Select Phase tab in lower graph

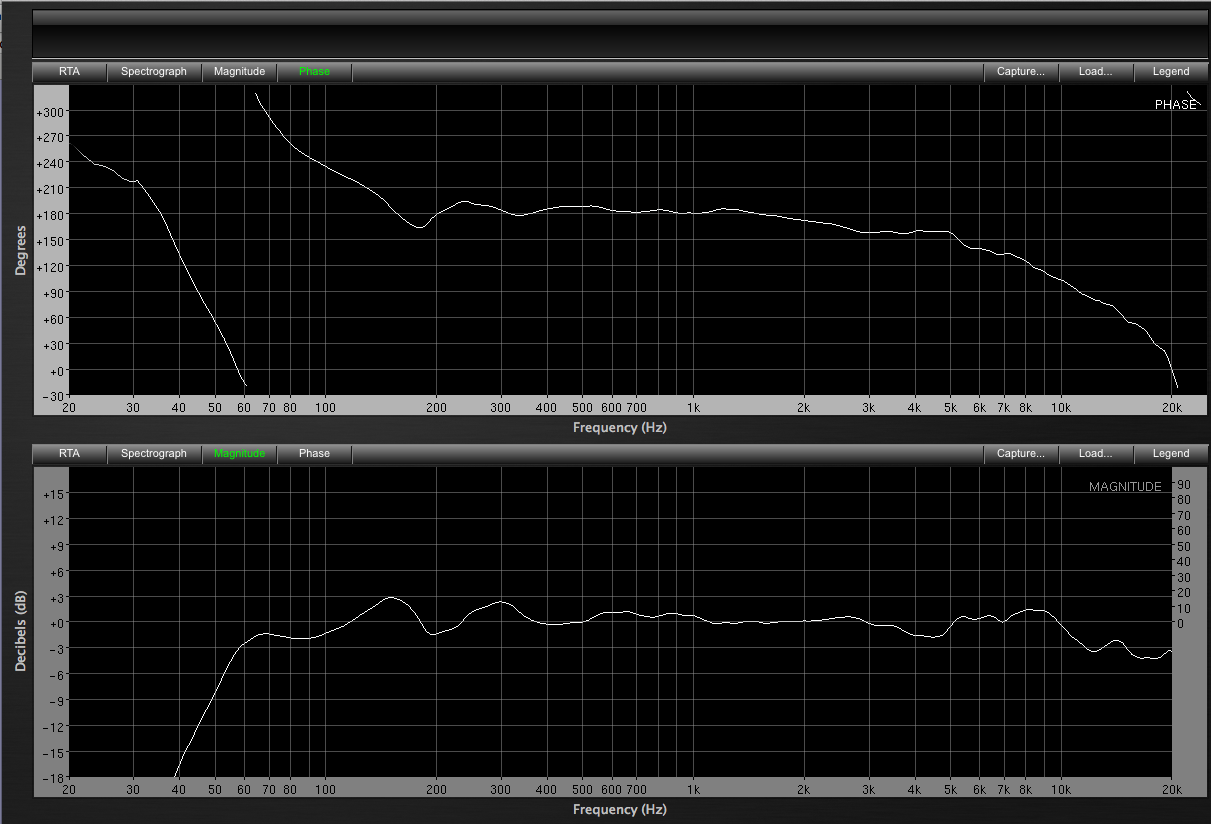coord(314,454)
